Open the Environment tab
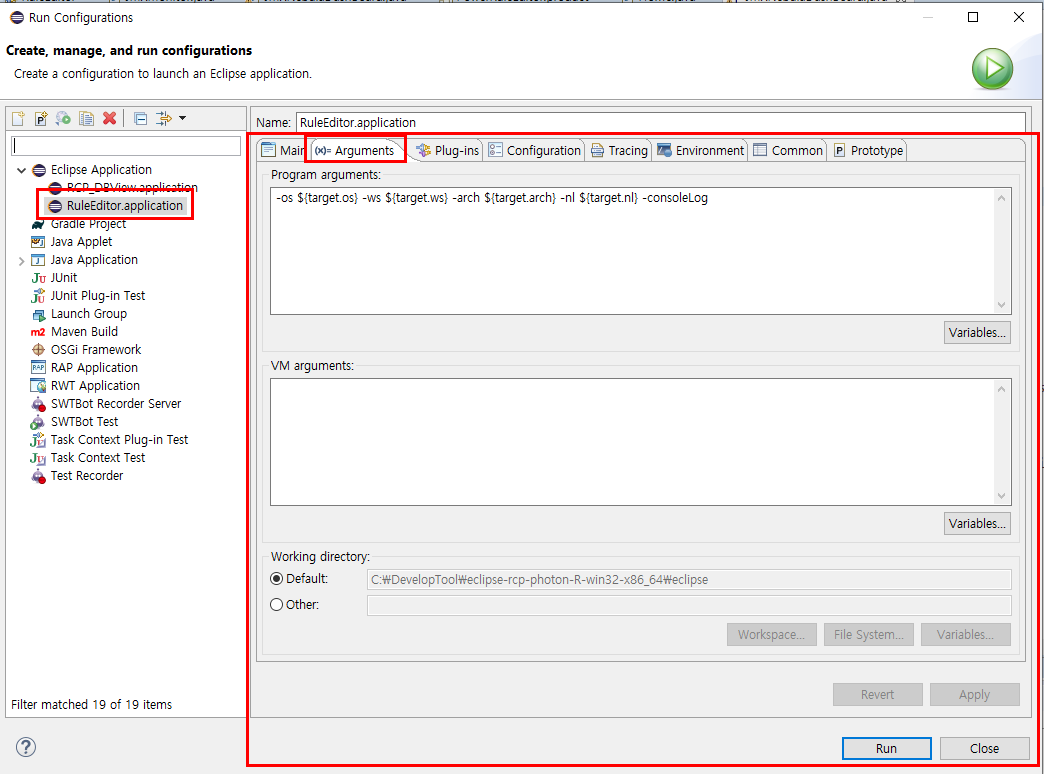The height and width of the screenshot is (774, 1044). [700, 151]
